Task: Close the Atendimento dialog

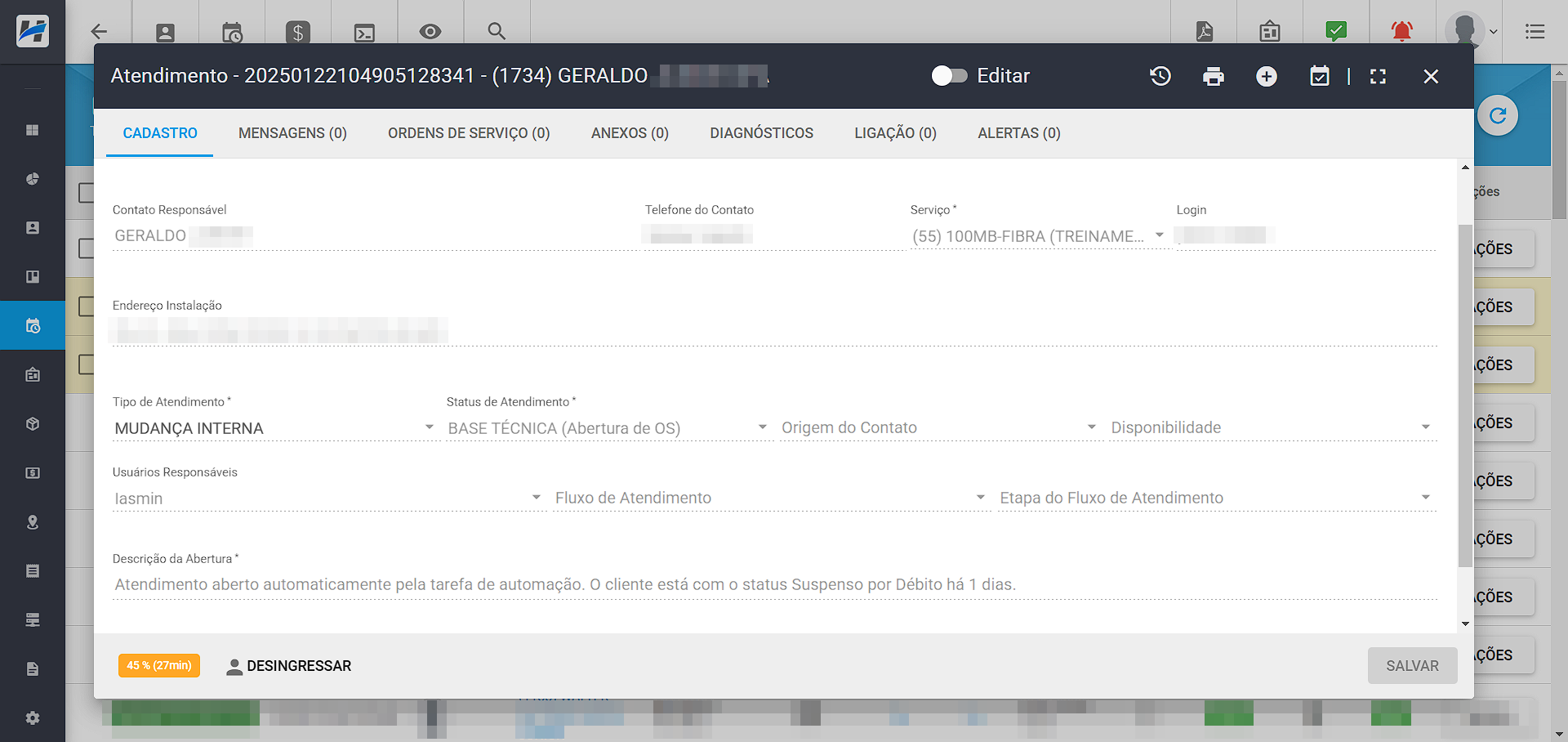Action: coord(1431,76)
